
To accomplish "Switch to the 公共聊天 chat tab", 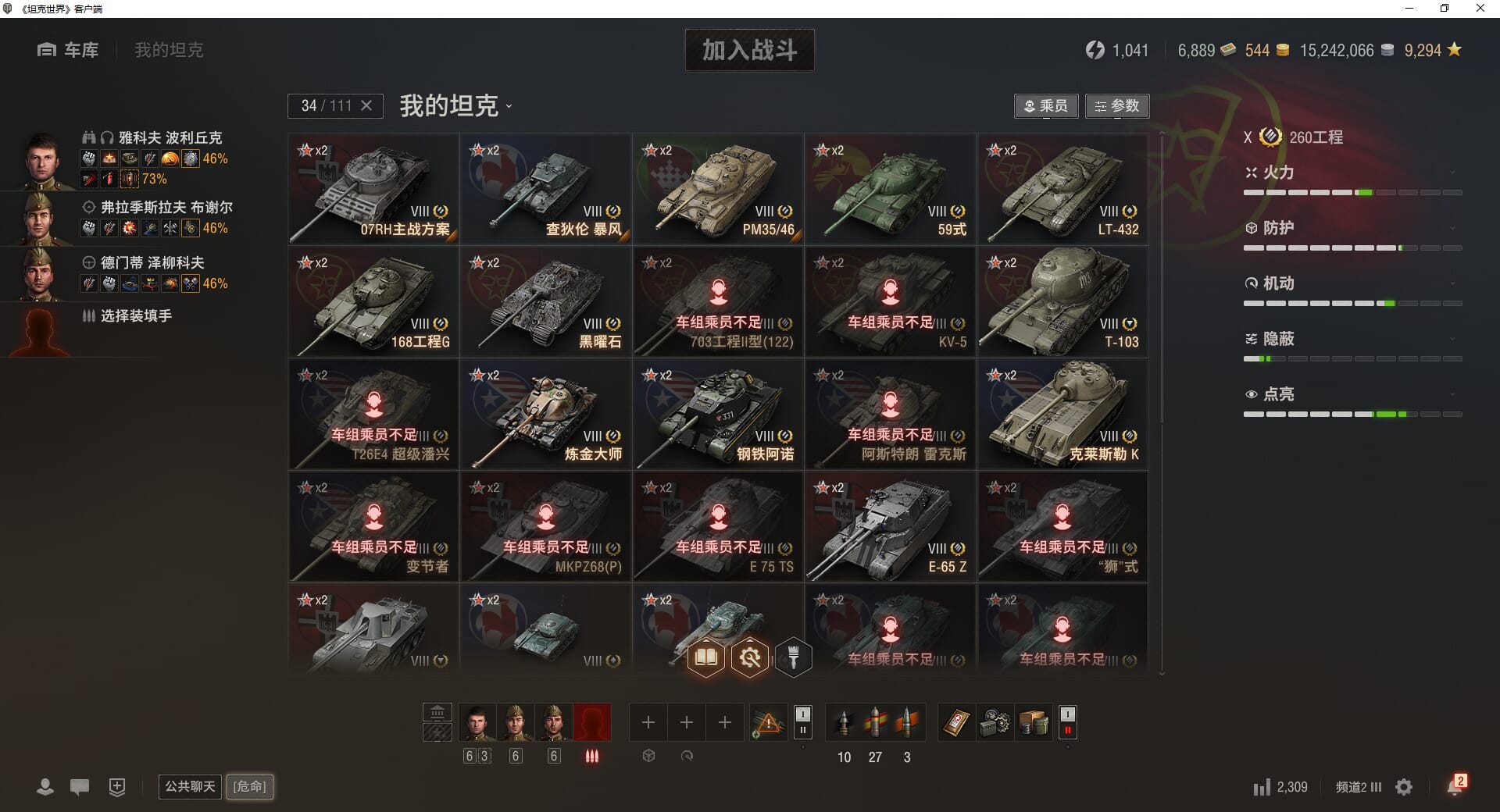I will pos(190,786).
